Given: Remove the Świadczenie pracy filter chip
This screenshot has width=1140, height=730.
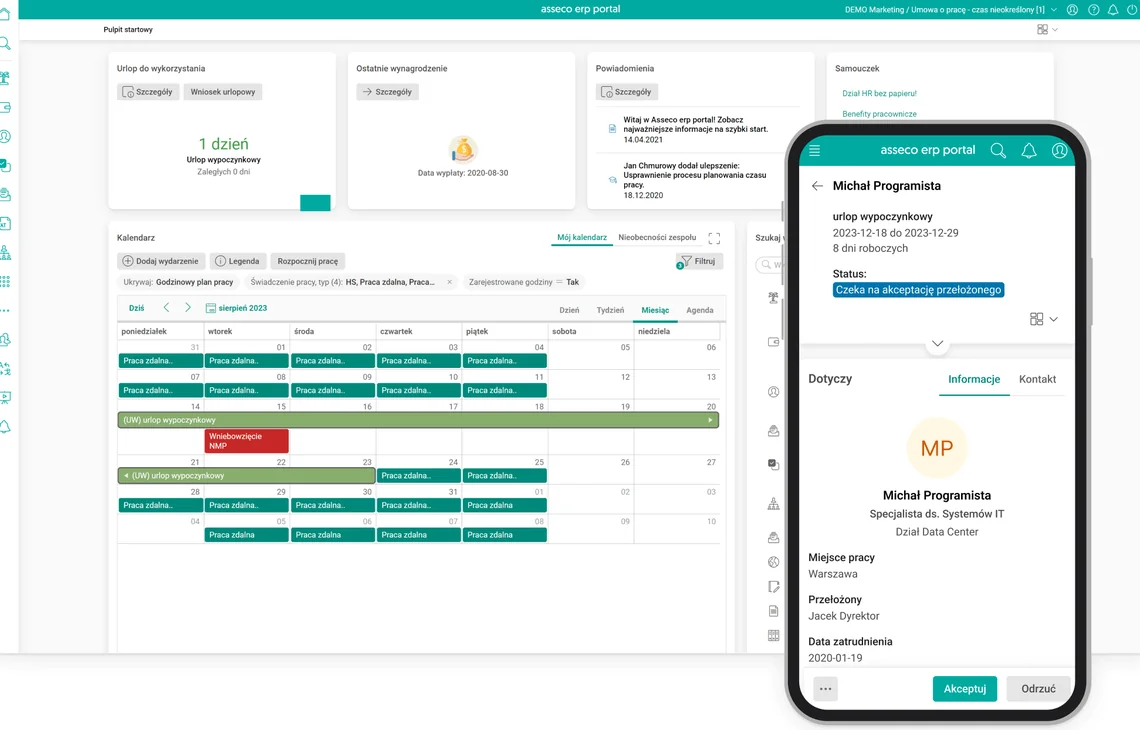Looking at the screenshot, I should coord(449,282).
